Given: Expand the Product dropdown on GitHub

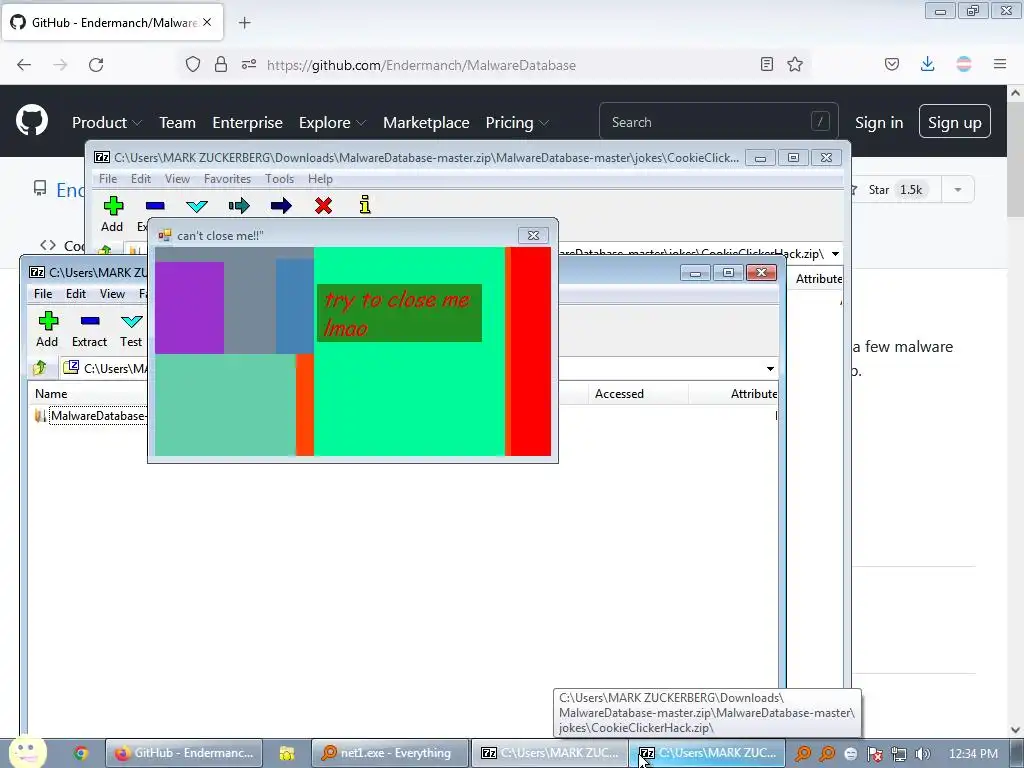Looking at the screenshot, I should (x=107, y=122).
